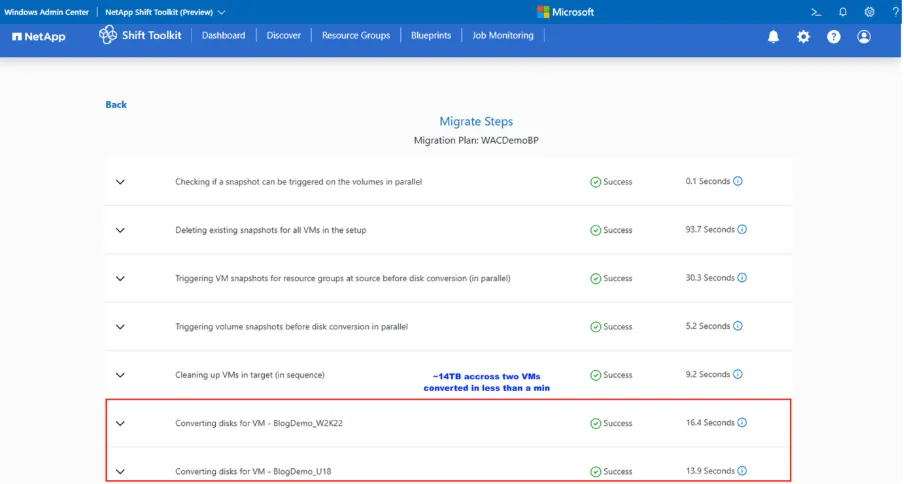The height and width of the screenshot is (484, 904).
Task: Show info for the 30.3 Seconds step
Action: tap(742, 278)
